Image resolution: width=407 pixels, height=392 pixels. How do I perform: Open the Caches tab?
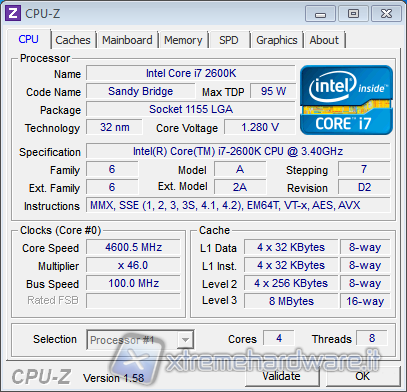pos(73,40)
